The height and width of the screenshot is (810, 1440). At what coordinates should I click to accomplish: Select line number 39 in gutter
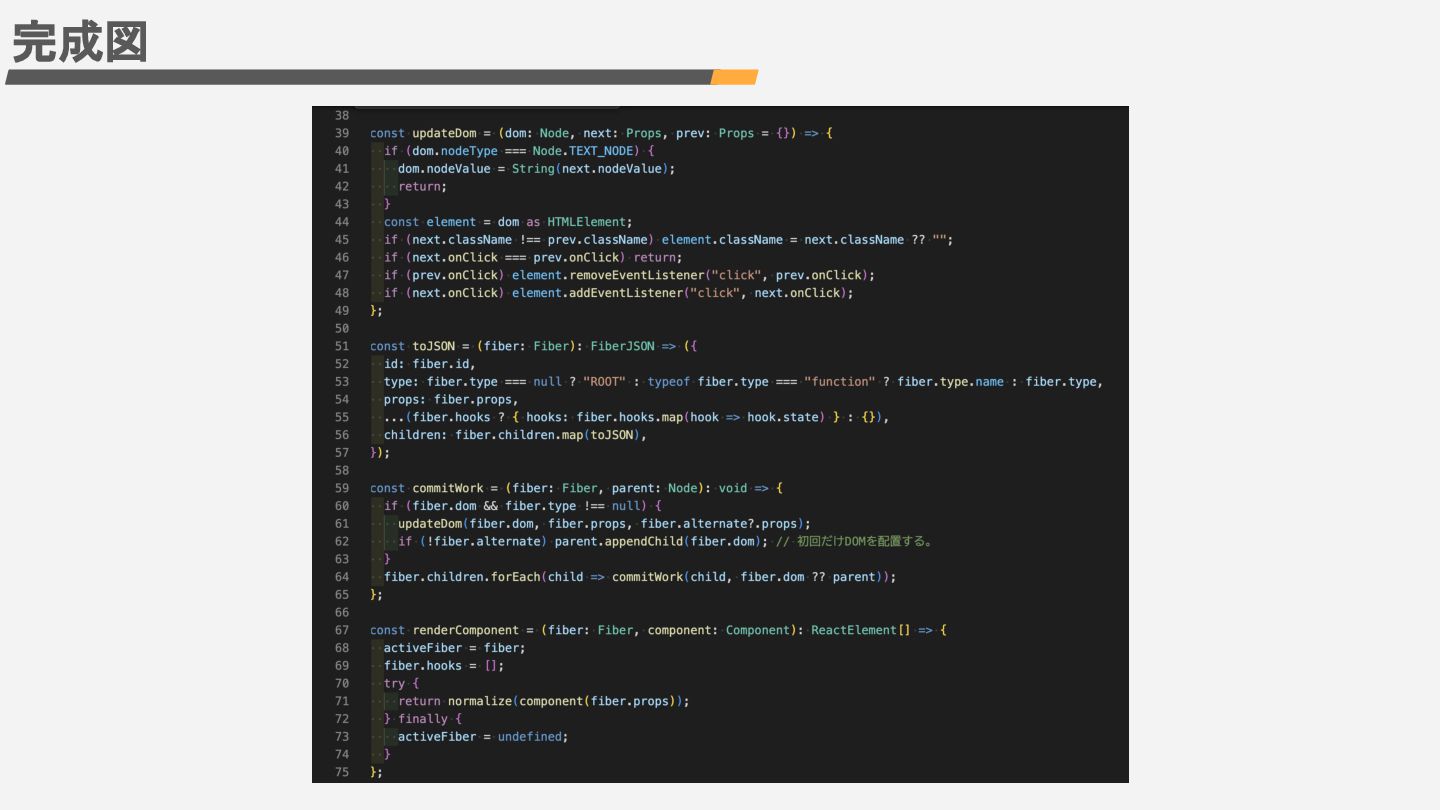pos(342,133)
